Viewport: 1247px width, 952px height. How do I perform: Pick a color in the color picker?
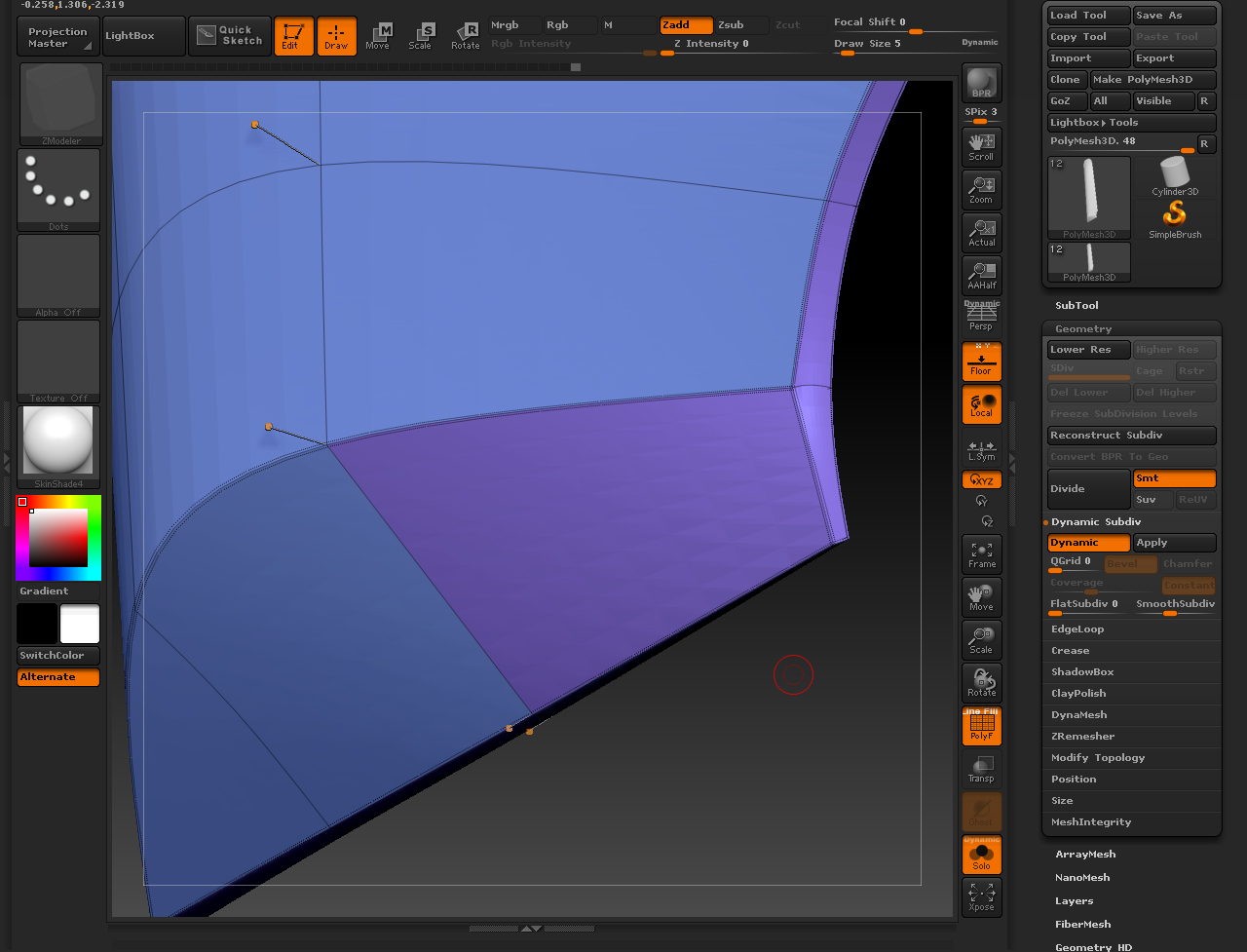pos(58,537)
